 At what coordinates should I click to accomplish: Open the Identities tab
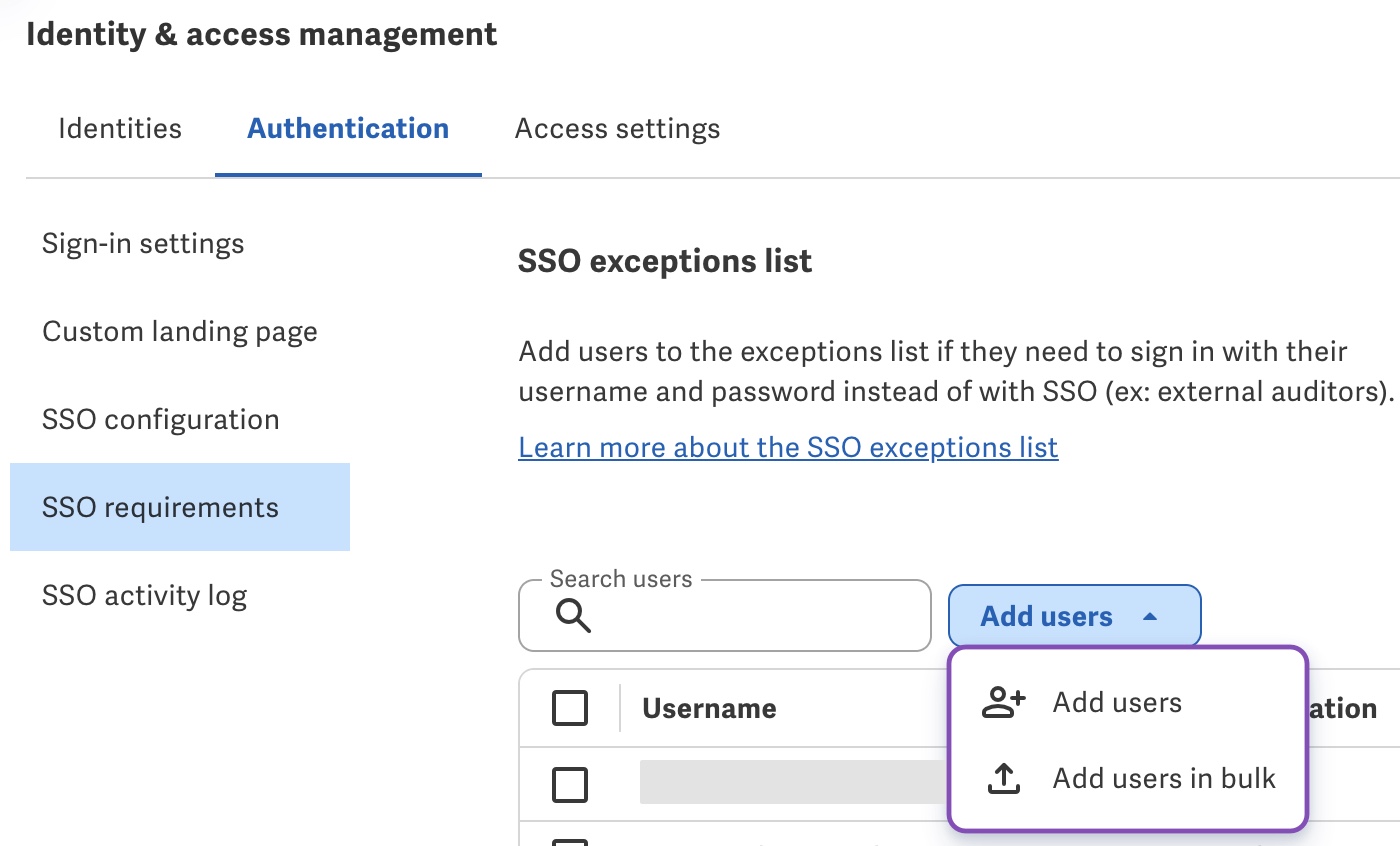pos(120,129)
